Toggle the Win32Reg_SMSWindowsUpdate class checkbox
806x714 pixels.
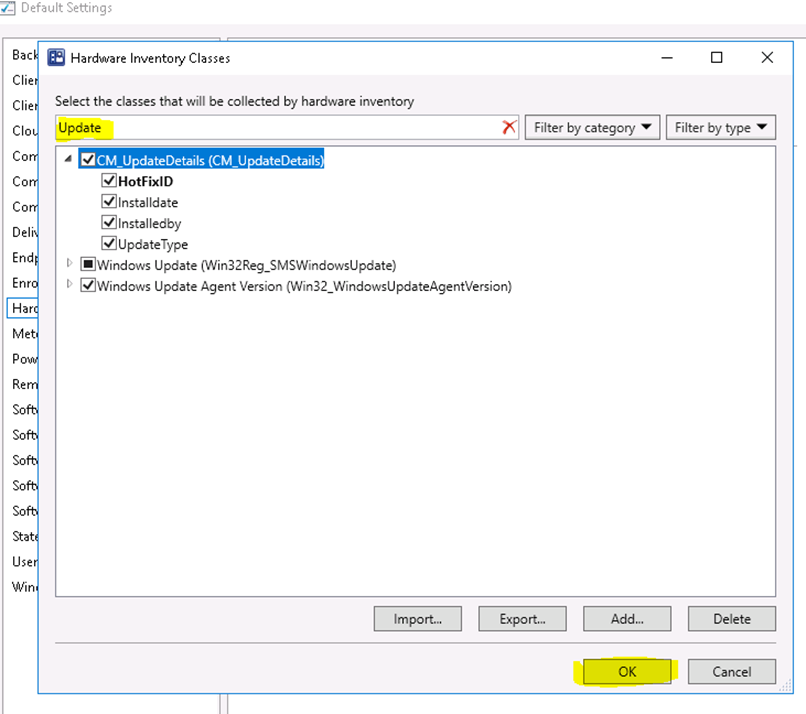click(x=88, y=265)
